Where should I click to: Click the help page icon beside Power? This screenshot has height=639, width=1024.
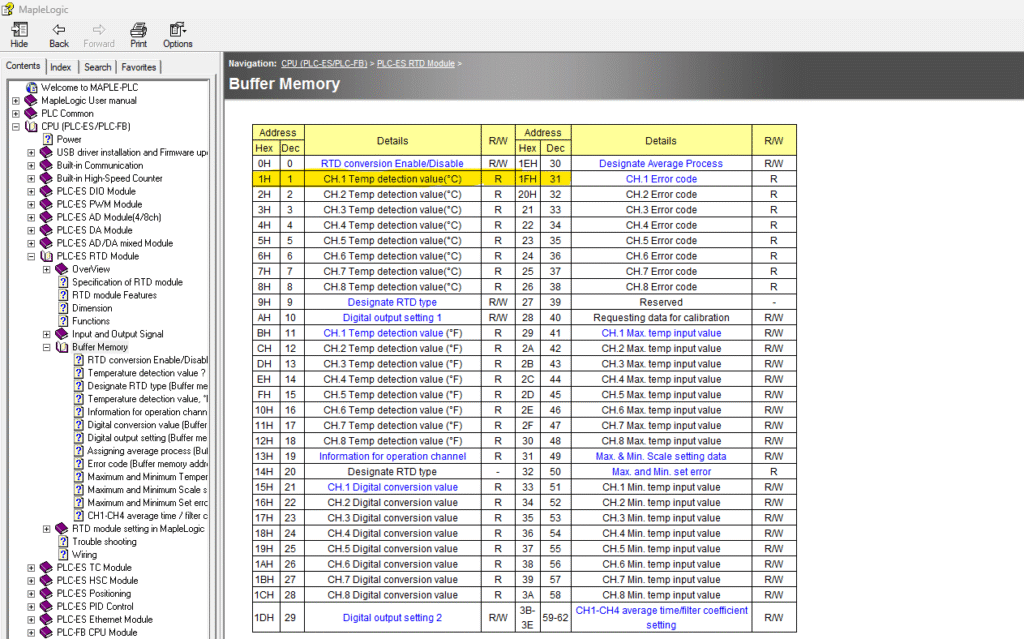[48, 139]
